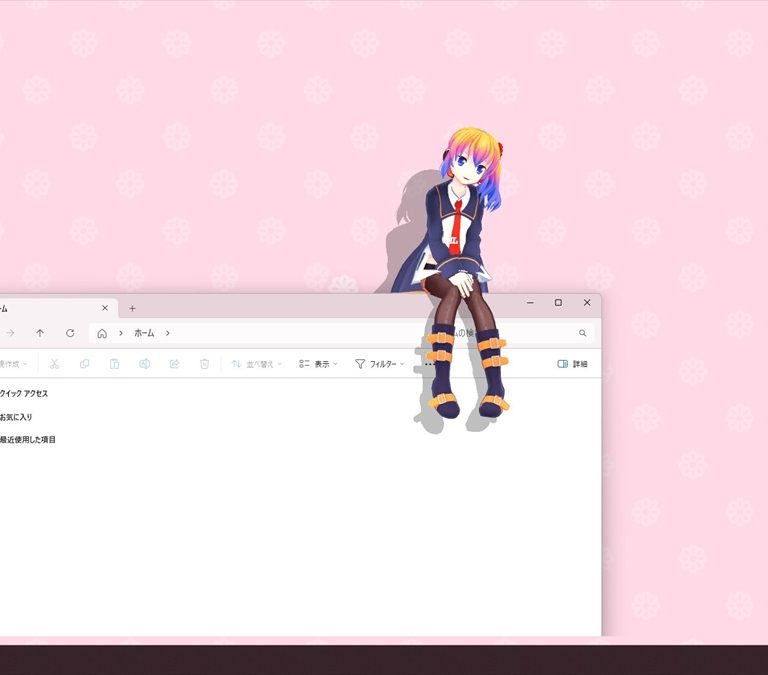Go up one folder with Up arrow
The width and height of the screenshot is (768, 675).
pyautogui.click(x=40, y=333)
